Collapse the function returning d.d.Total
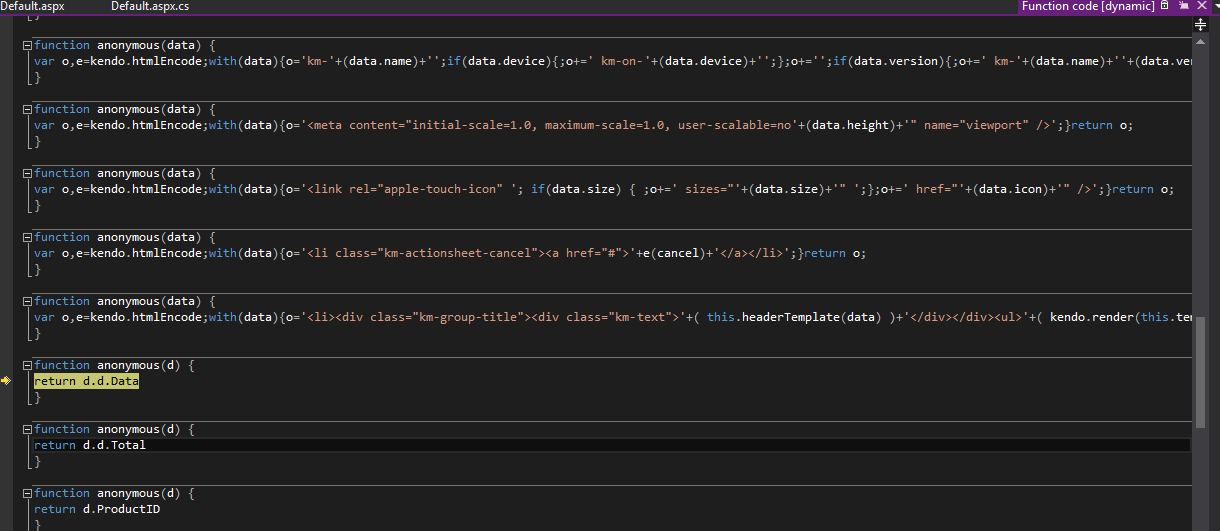The height and width of the screenshot is (531, 1220). (x=27, y=430)
